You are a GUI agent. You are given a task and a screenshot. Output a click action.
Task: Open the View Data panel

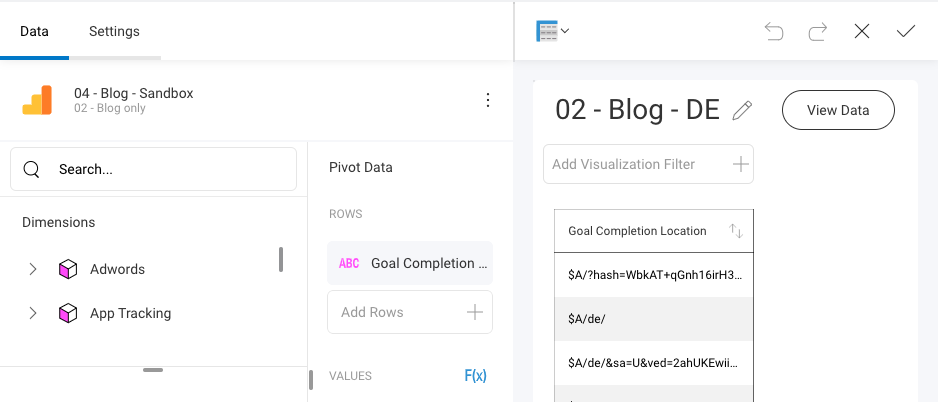[x=838, y=110]
